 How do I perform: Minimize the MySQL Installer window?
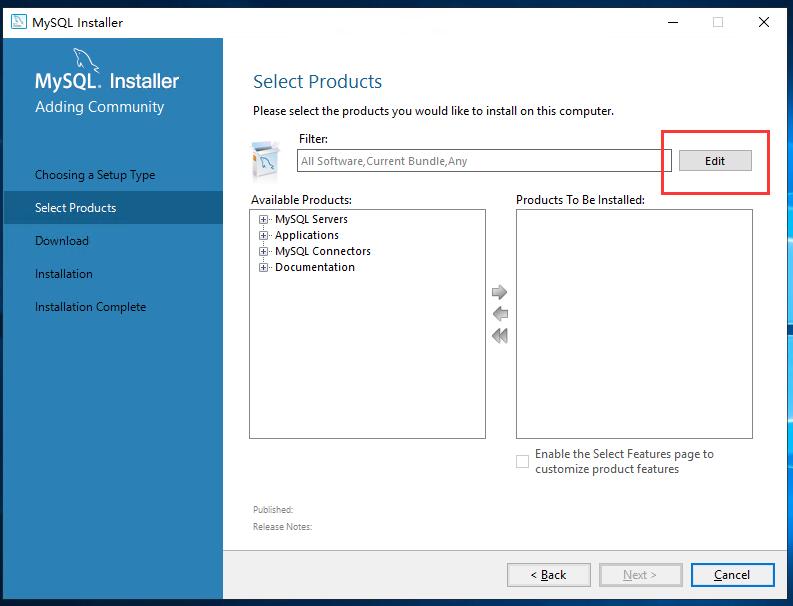click(673, 22)
